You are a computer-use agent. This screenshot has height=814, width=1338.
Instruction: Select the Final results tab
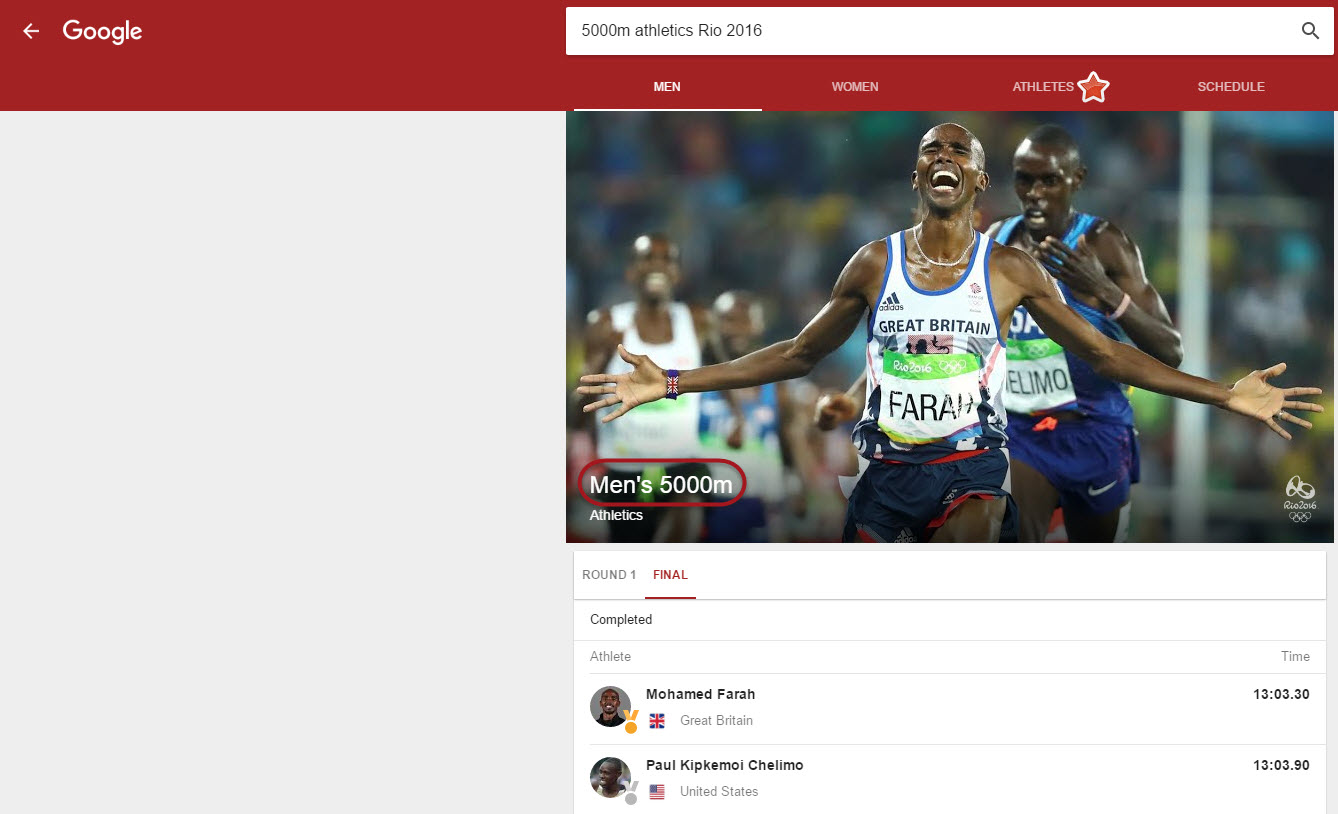[670, 575]
